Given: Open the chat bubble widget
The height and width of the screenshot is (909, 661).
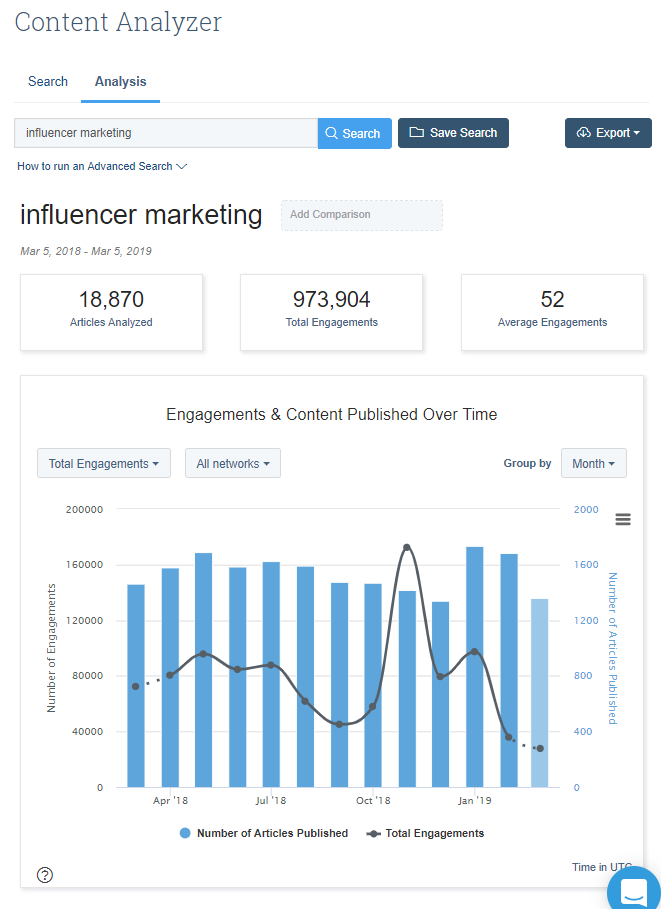Looking at the screenshot, I should pyautogui.click(x=635, y=890).
